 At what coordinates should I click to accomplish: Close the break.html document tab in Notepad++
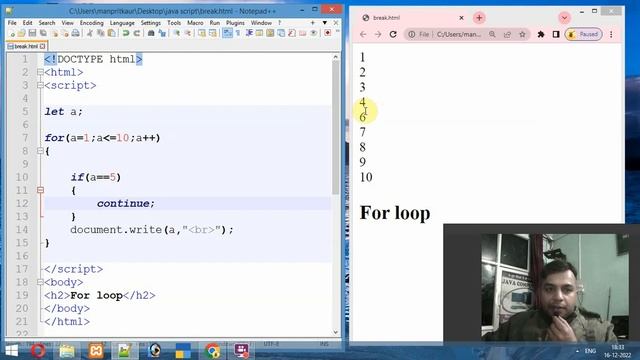[42, 46]
